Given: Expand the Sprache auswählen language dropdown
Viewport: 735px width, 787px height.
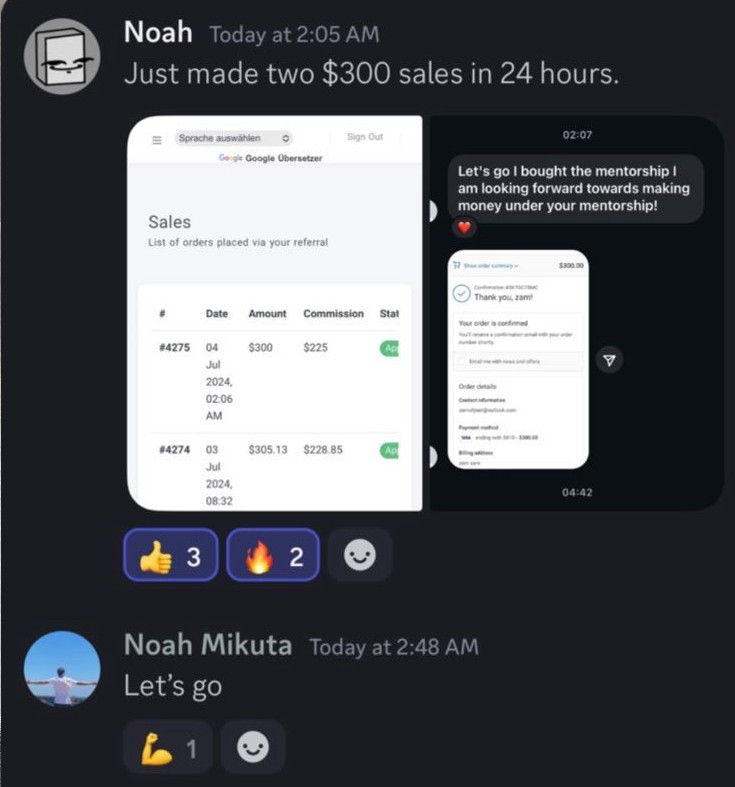Looking at the screenshot, I should point(234,138).
